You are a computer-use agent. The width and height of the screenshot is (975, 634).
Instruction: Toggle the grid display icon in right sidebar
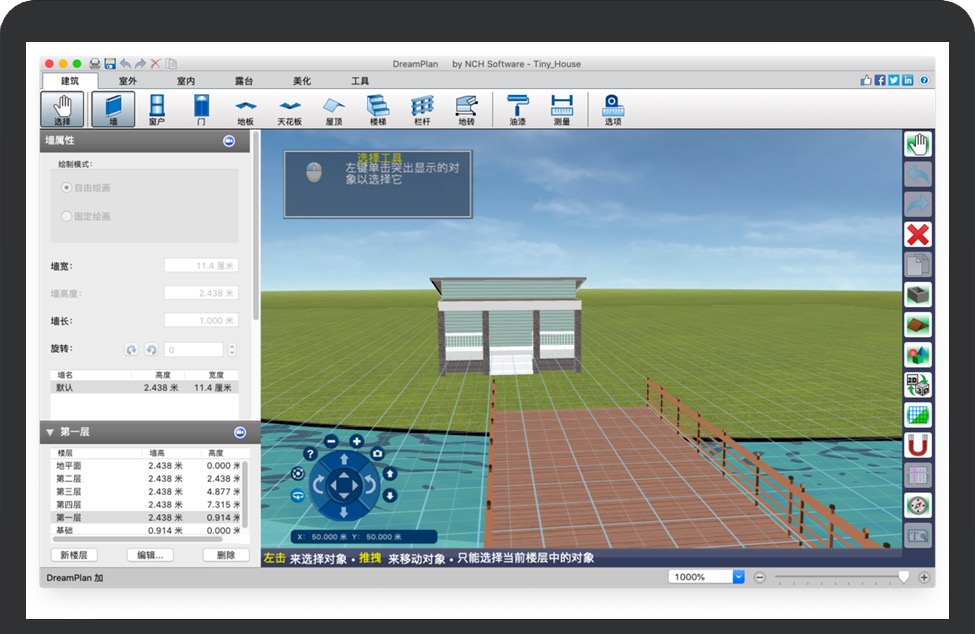[x=917, y=415]
